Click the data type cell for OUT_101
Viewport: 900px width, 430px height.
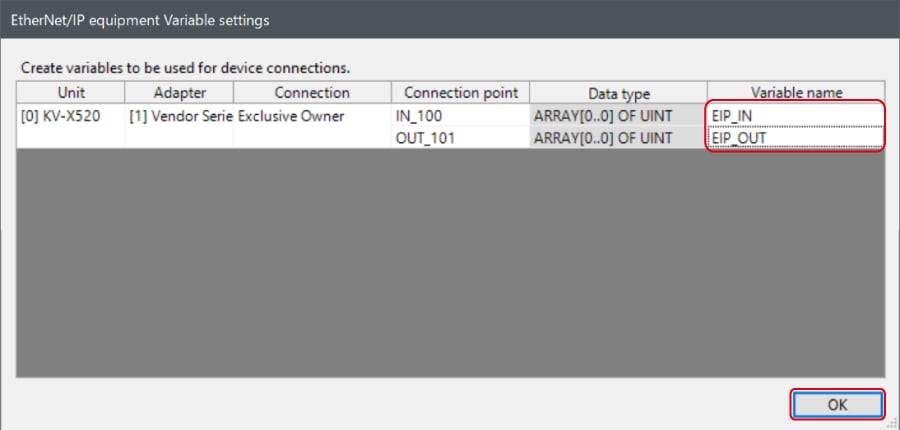coord(618,138)
